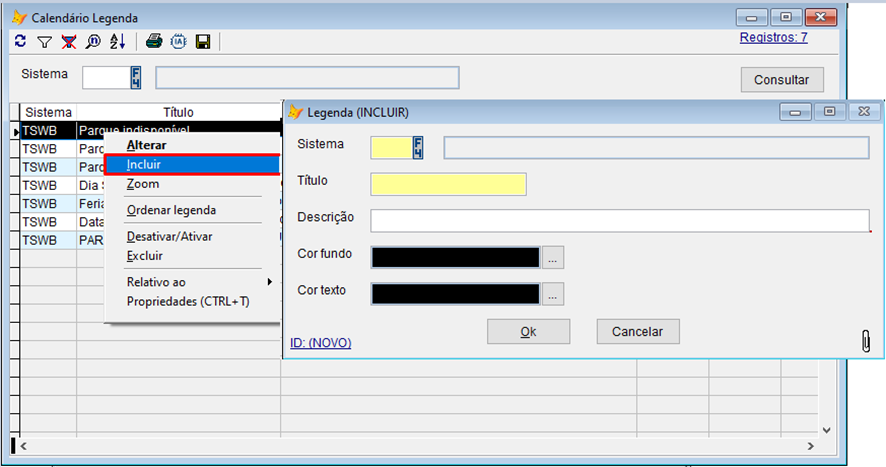Choose Ordenar legenda in the context menu
Viewport: 886px width, 467px height.
click(171, 210)
